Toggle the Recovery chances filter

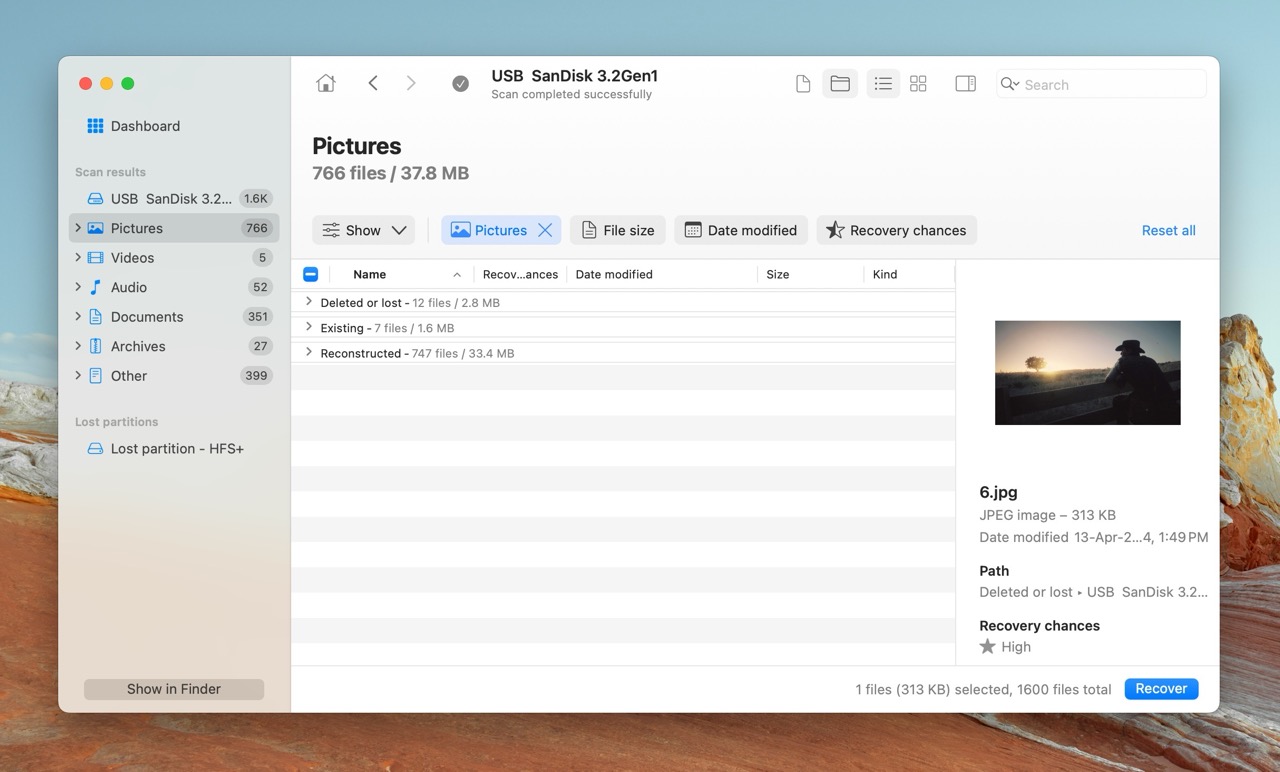[x=896, y=230]
